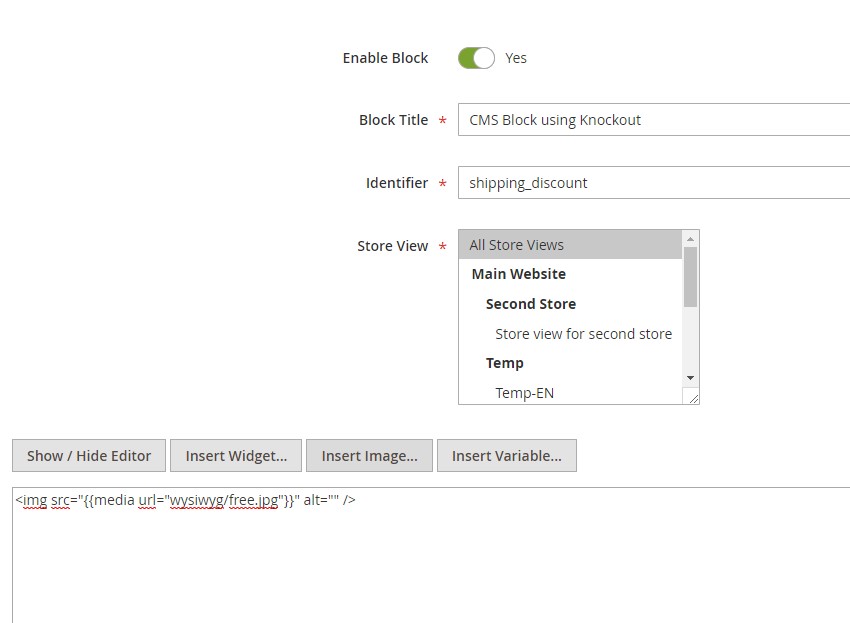
Task: Click the required asterisk beside Block Title
Action: 442,119
